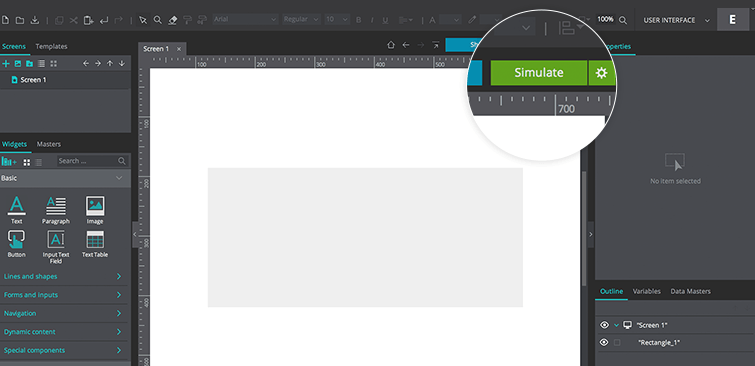
Task: Redo the last undone action
Action: point(118,20)
